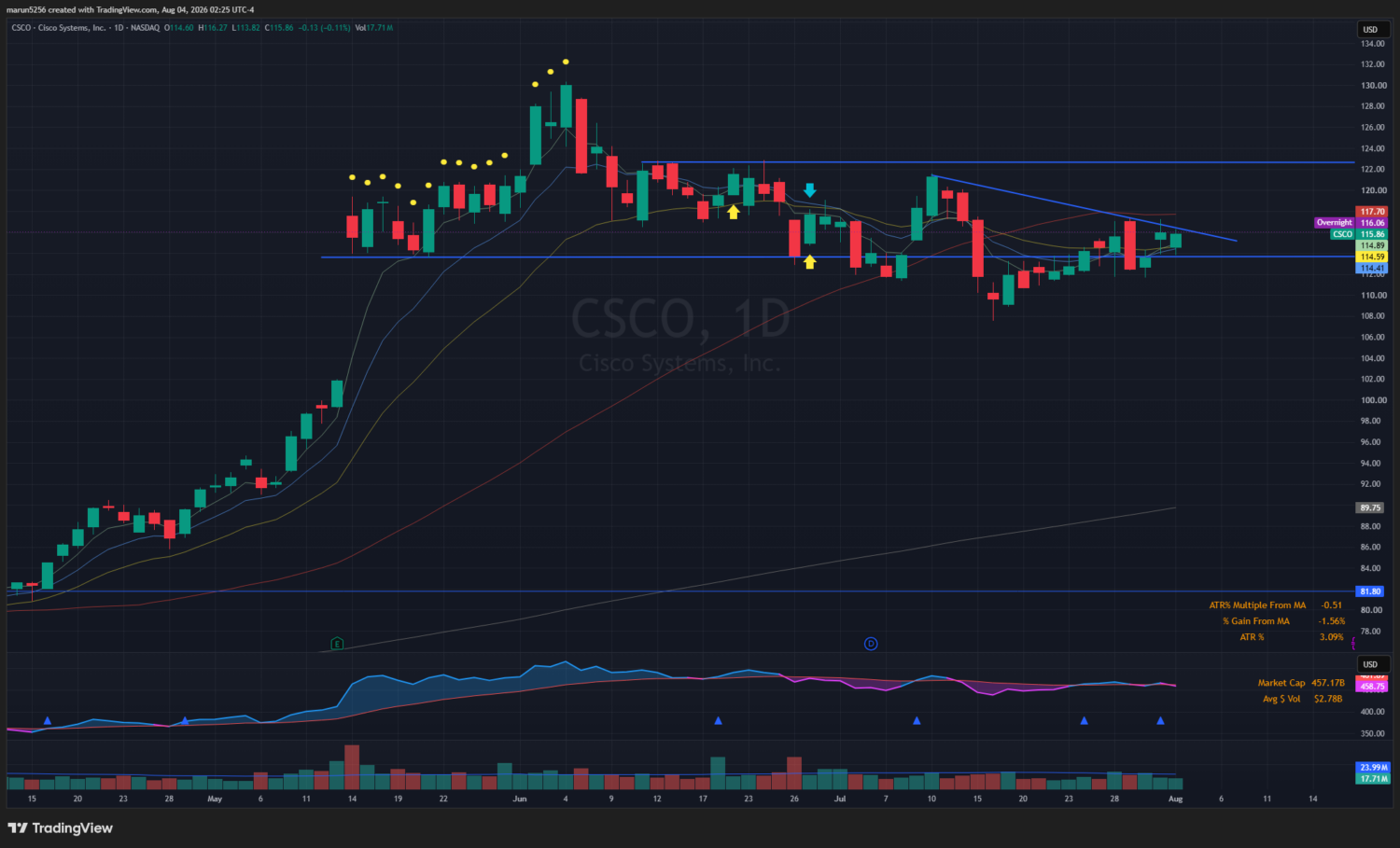Click the gray 89.75 price label
The width and height of the screenshot is (1400, 848).
[x=1370, y=507]
